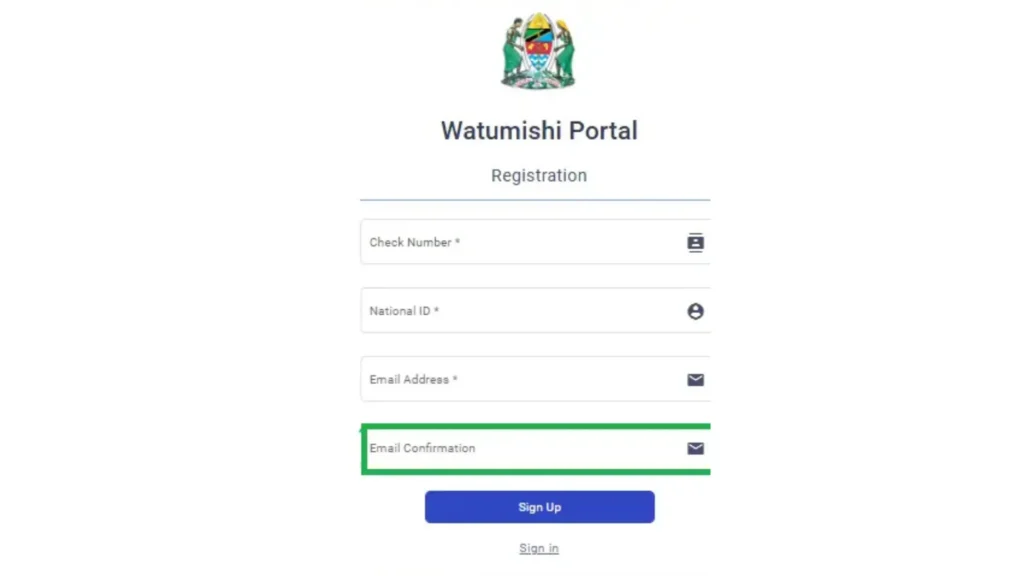Click the divider line below Registration
1024x576 pixels.
pyautogui.click(x=536, y=200)
